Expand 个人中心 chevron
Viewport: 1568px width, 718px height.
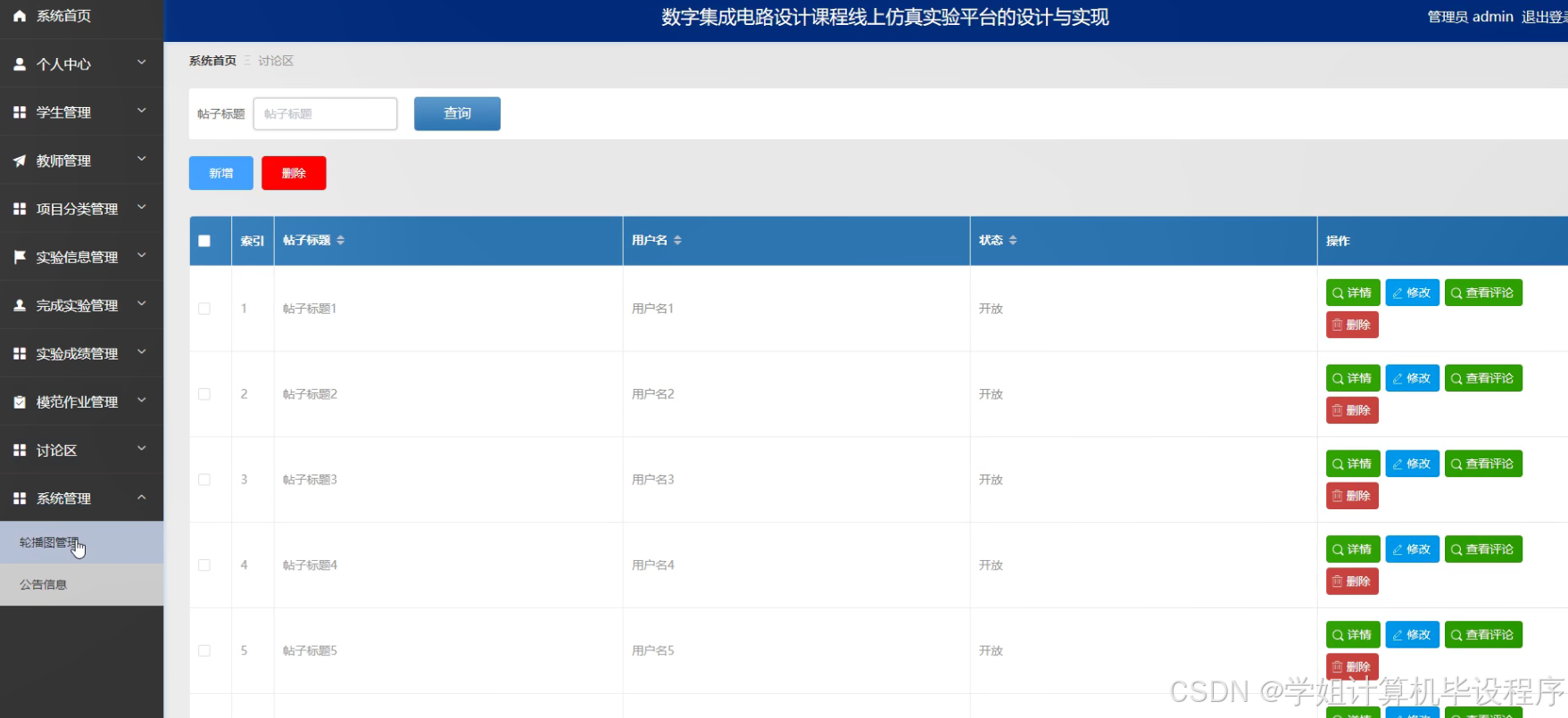coord(141,62)
